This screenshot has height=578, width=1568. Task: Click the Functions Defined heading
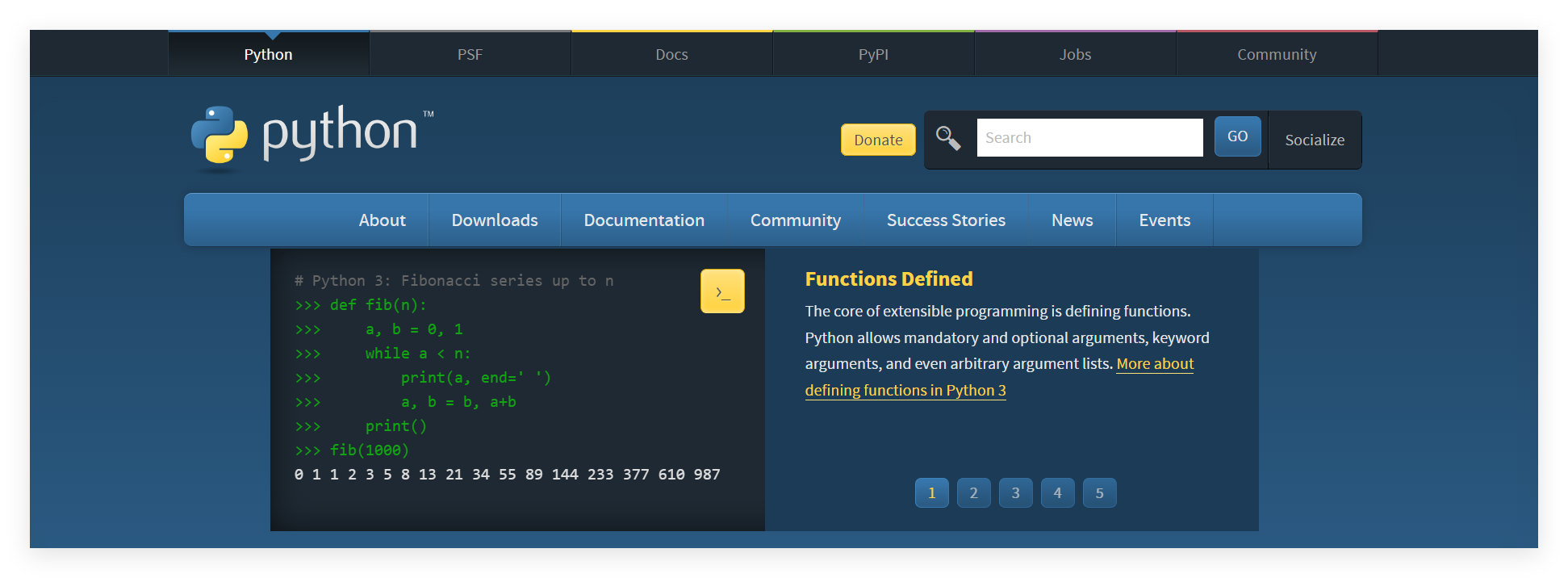[889, 279]
